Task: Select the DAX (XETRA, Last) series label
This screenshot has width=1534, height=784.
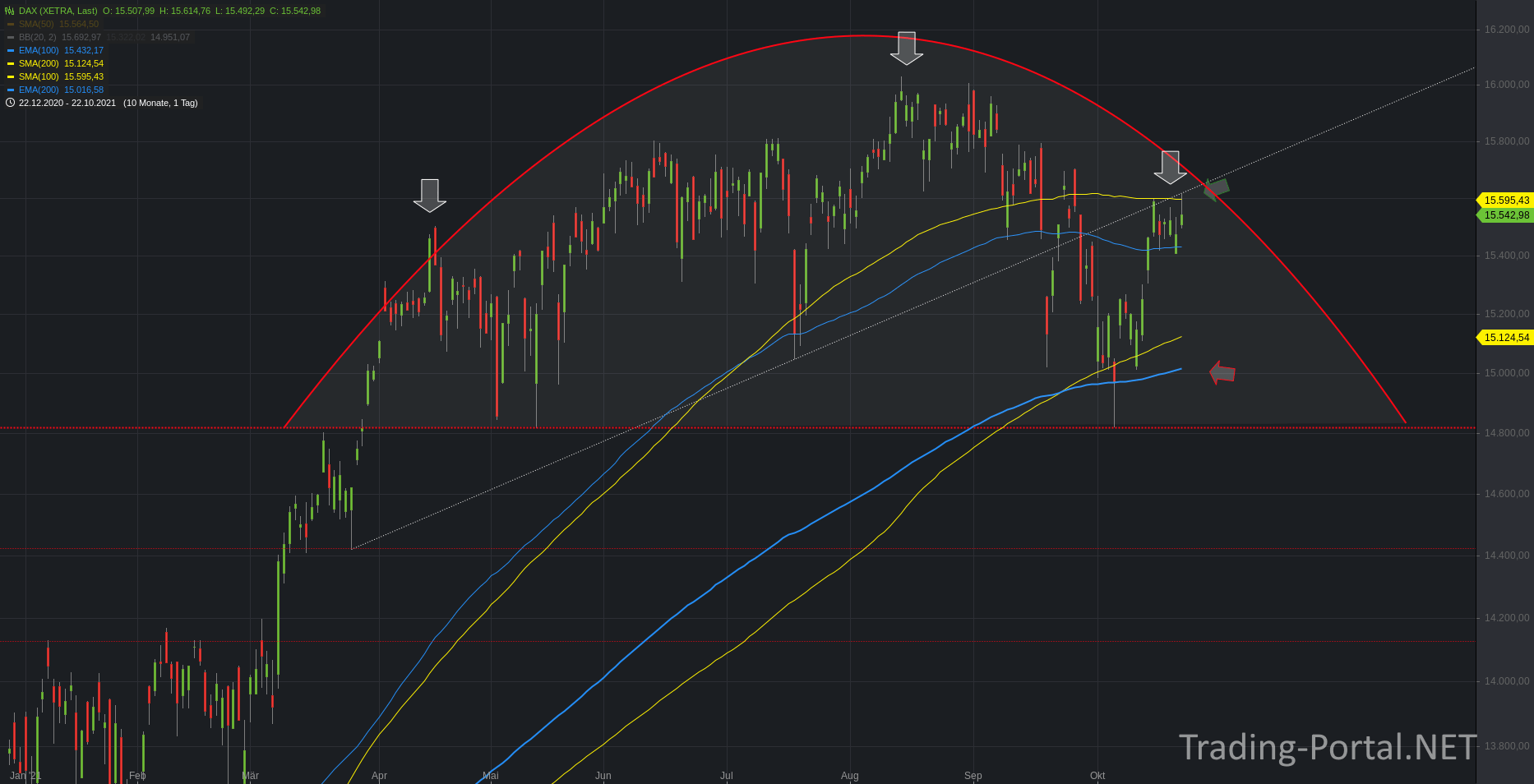Action: (58, 11)
